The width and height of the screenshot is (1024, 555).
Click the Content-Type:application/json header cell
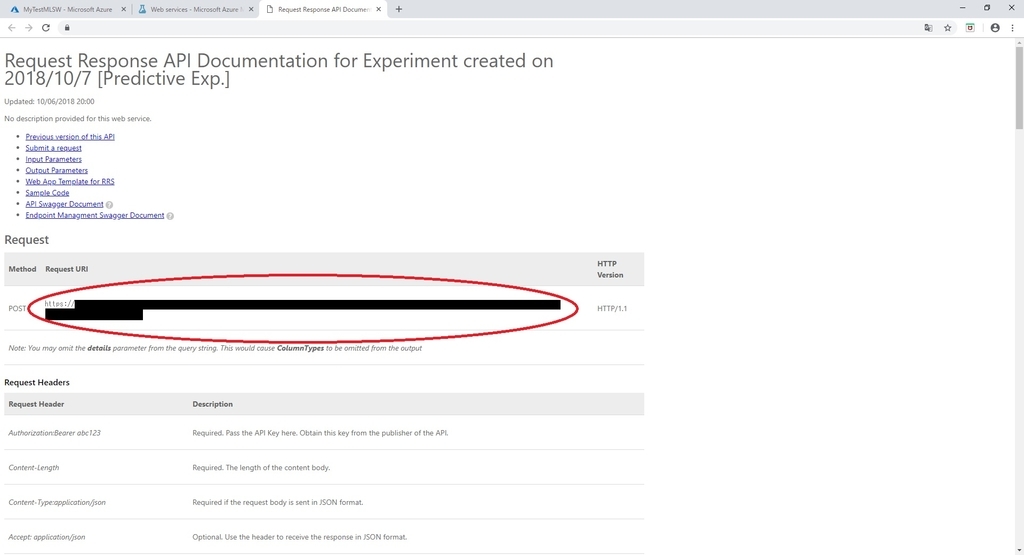(57, 502)
